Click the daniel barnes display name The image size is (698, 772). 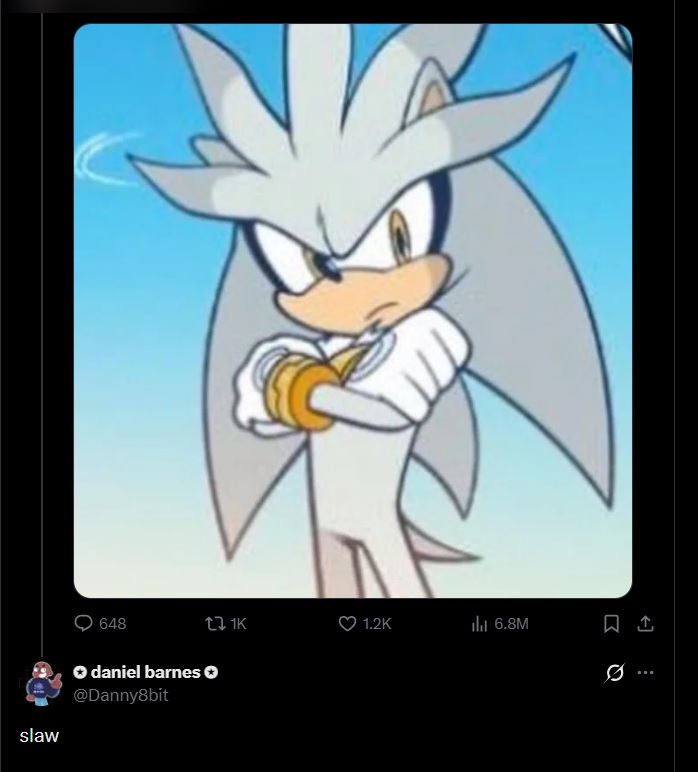coord(145,672)
